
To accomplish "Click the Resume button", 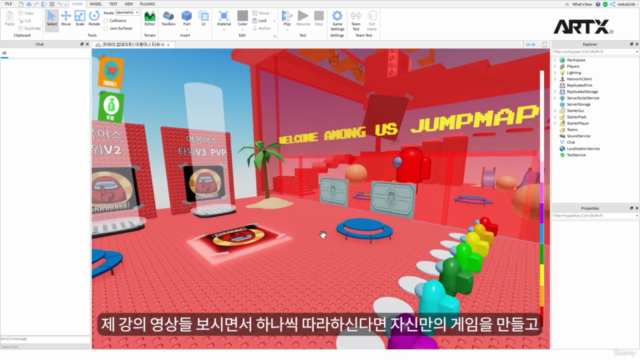I will [x=303, y=18].
